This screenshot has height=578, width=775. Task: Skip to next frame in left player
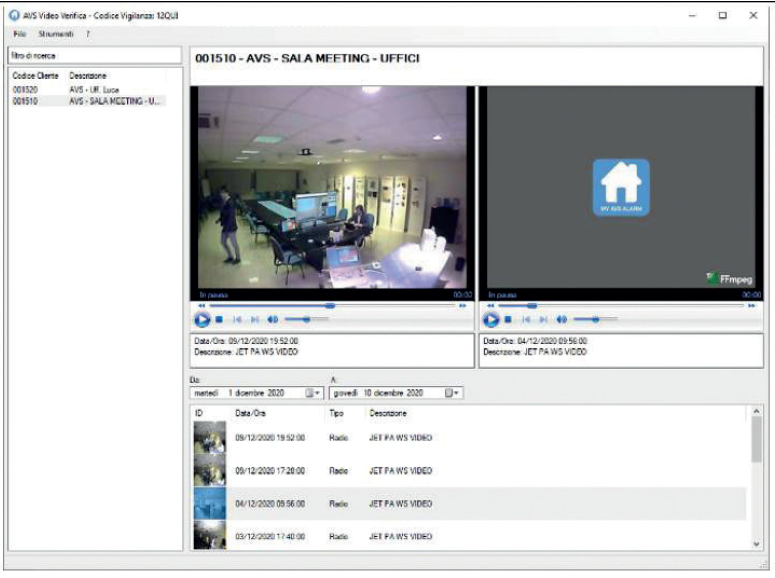tap(255, 320)
